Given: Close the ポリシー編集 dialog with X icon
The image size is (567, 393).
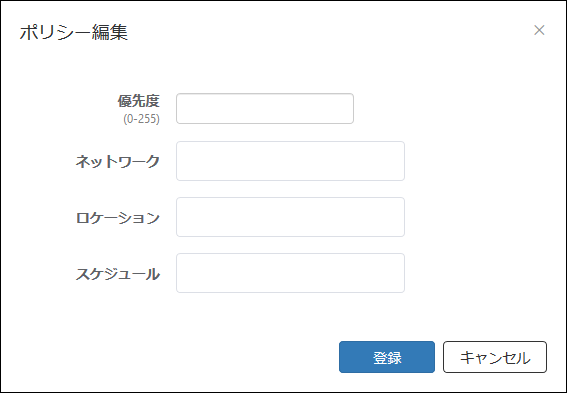Looking at the screenshot, I should (539, 30).
